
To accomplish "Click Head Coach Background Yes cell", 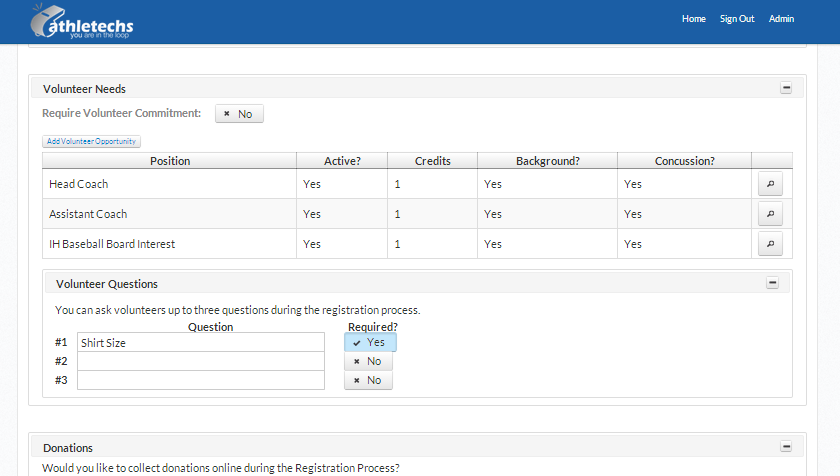I will [x=548, y=184].
